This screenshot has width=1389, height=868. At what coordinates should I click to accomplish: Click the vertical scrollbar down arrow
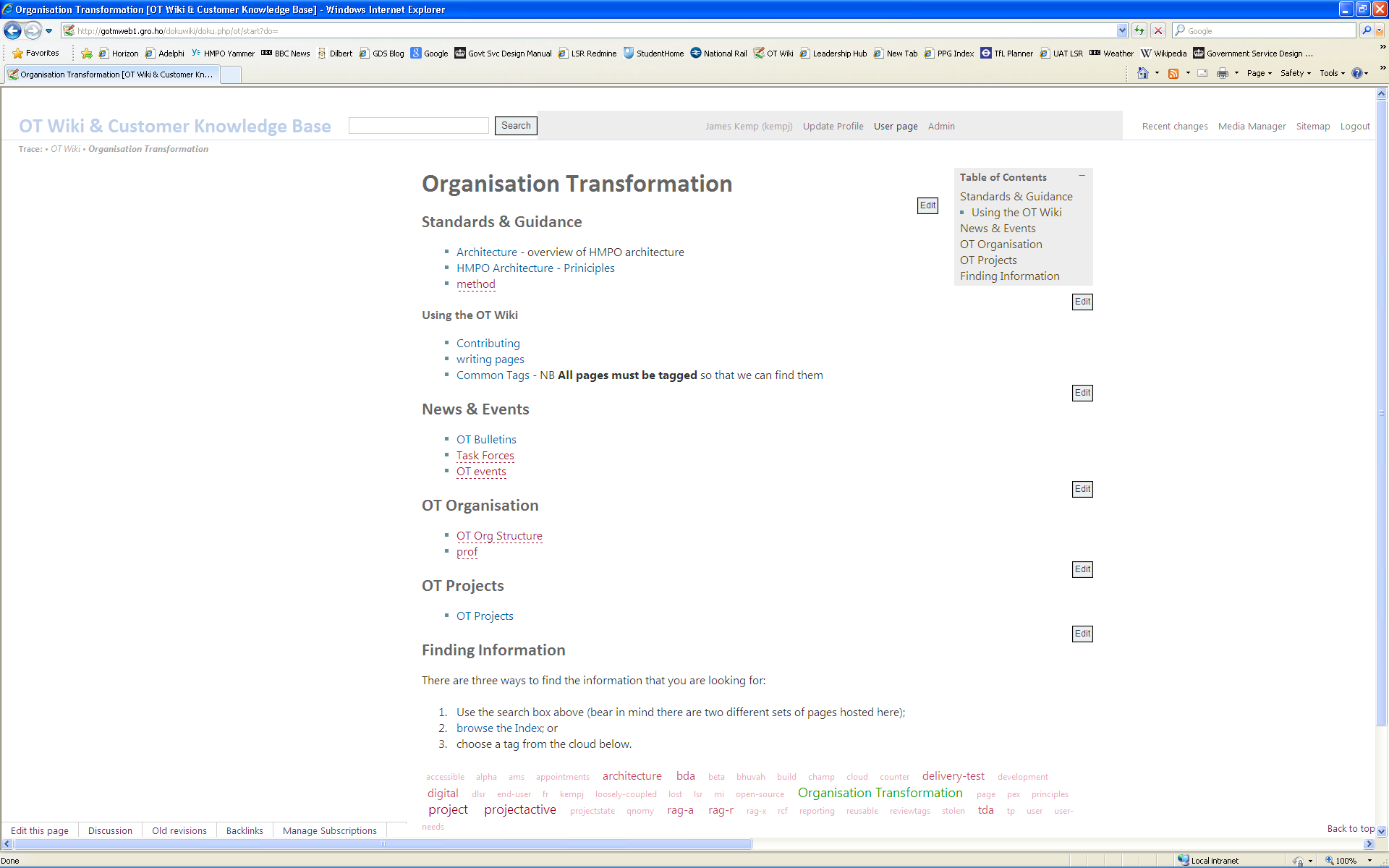pos(1382,832)
